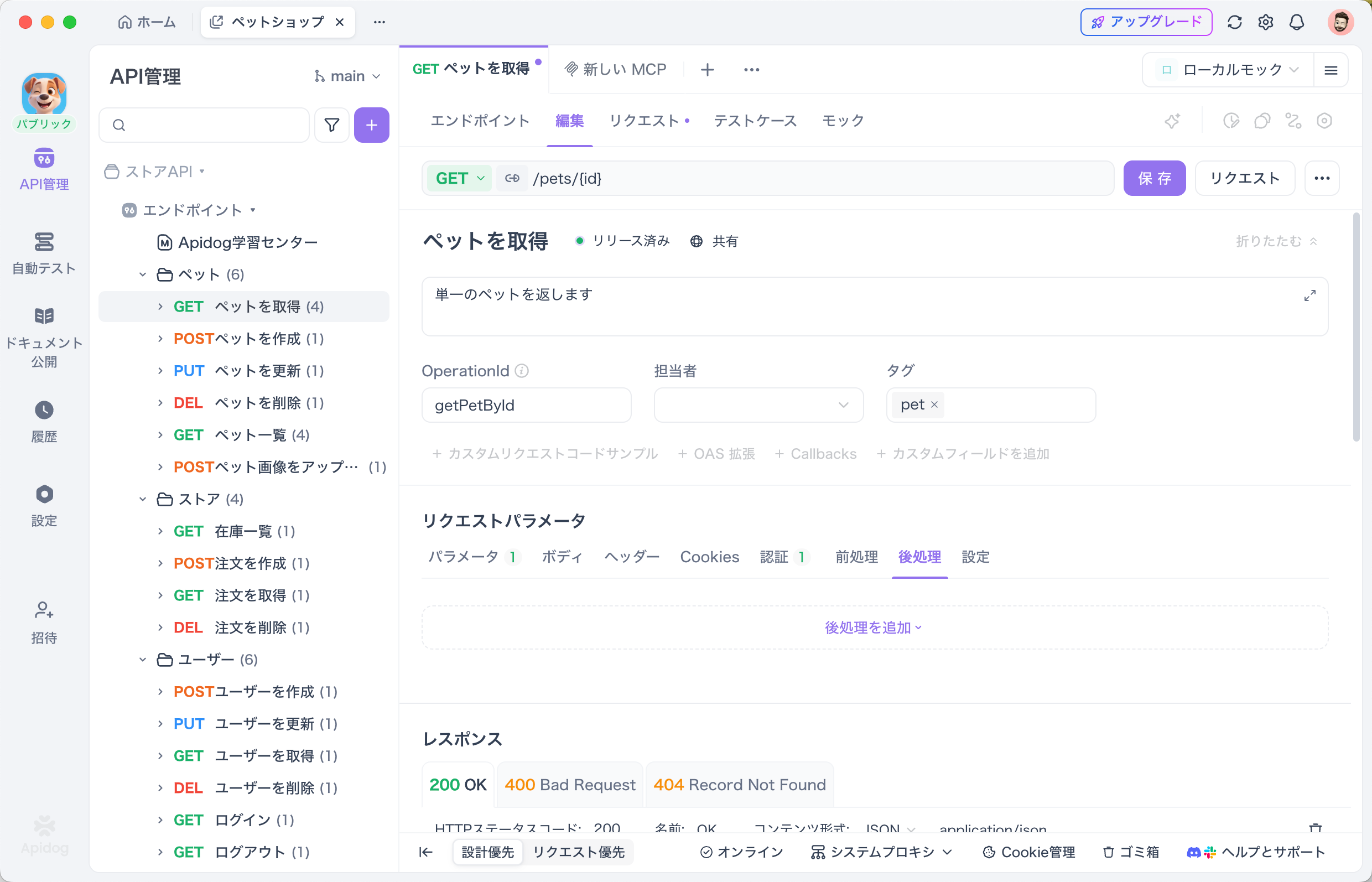The width and height of the screenshot is (1372, 882).
Task: Switch to the テストケース tab
Action: 755,121
